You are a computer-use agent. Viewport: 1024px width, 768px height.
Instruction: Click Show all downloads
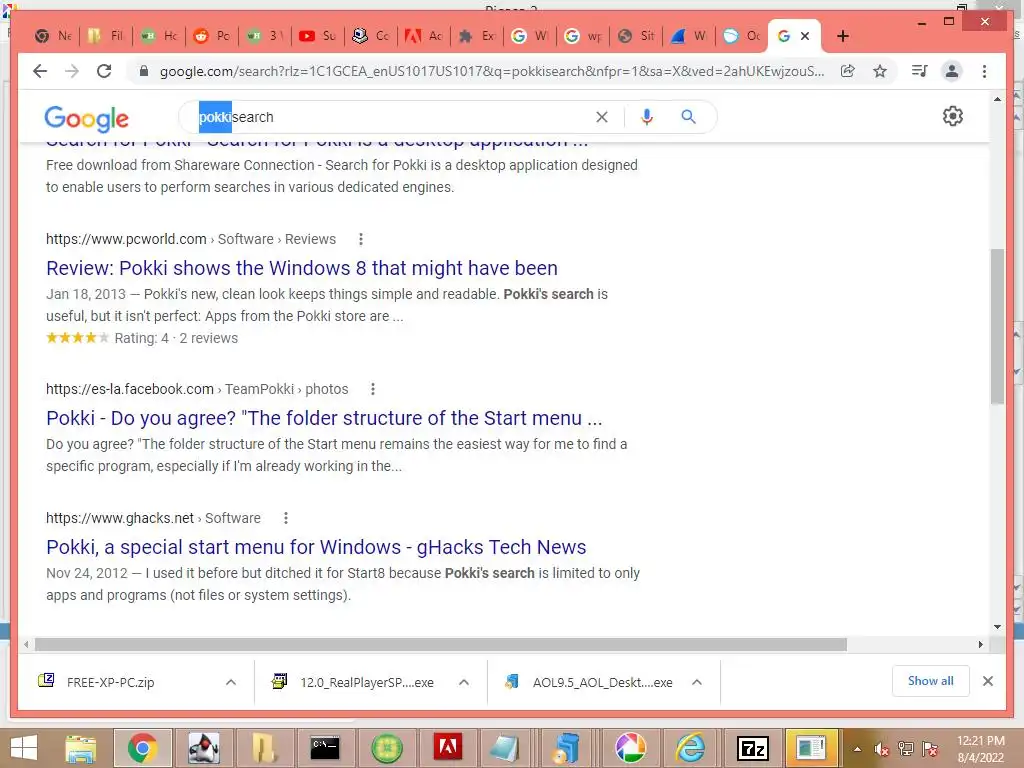[931, 681]
